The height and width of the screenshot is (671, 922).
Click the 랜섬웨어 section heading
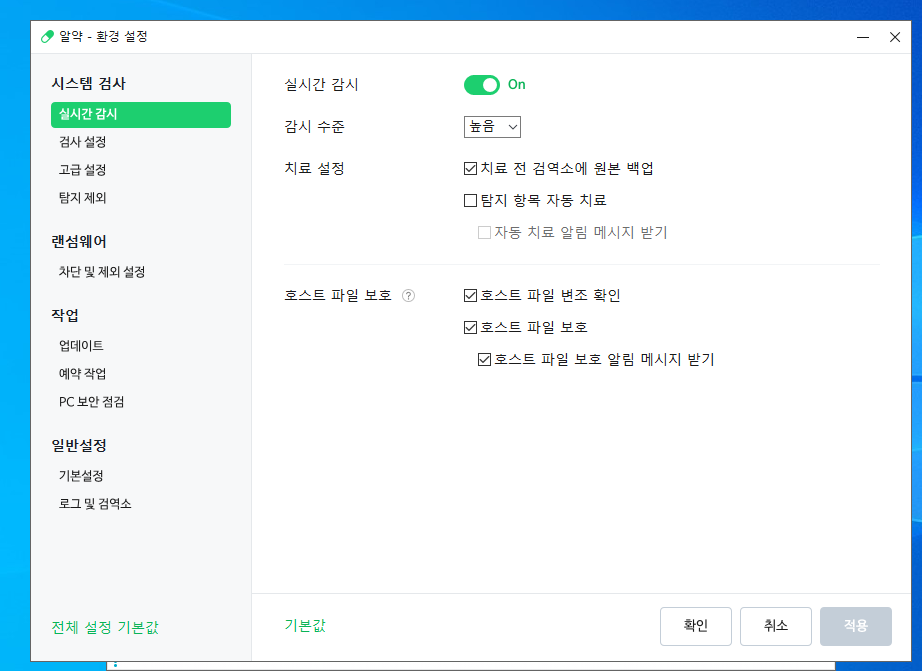[x=79, y=242]
